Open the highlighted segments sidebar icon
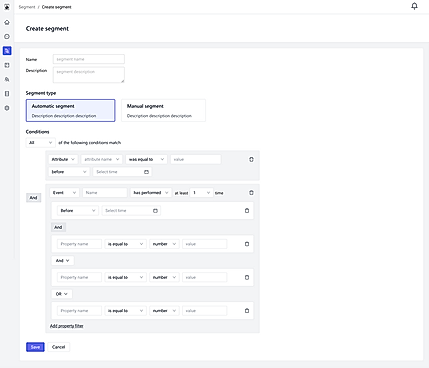Image resolution: width=429 pixels, height=368 pixels. (7, 51)
